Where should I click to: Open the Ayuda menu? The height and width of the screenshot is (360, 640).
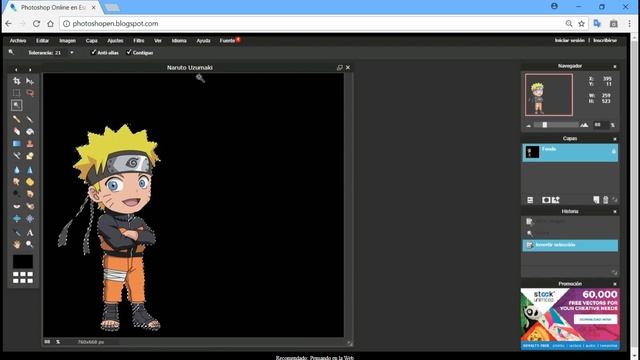(203, 40)
